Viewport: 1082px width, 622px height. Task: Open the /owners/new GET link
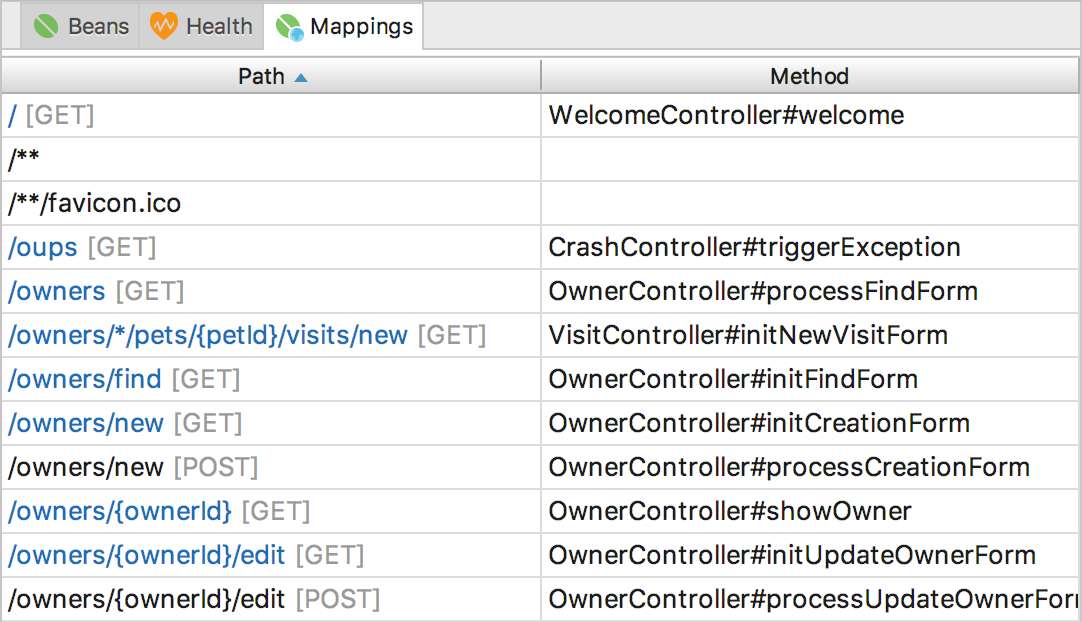click(x=85, y=423)
